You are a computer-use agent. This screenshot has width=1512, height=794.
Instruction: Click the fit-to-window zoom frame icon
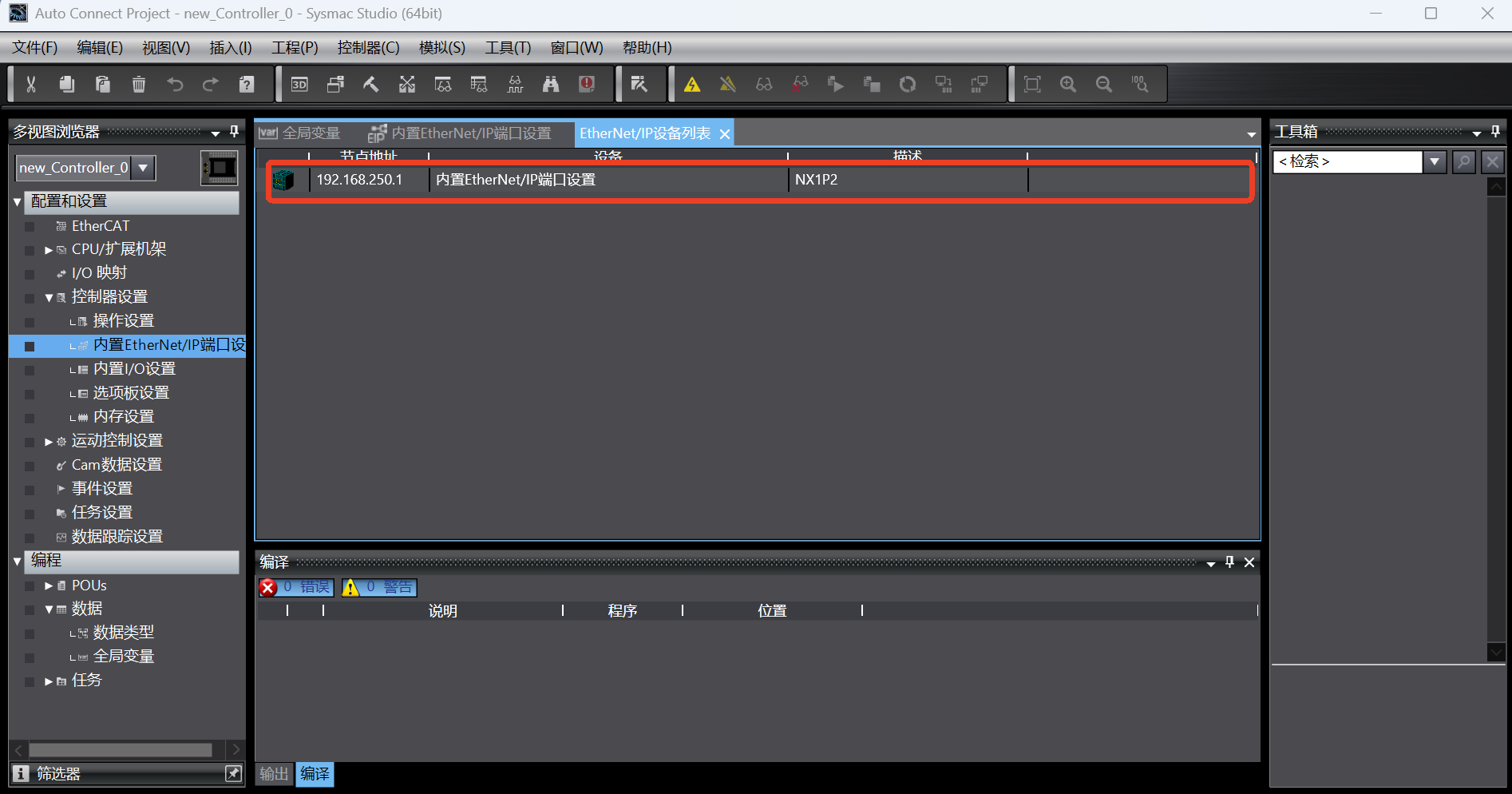coord(1032,84)
